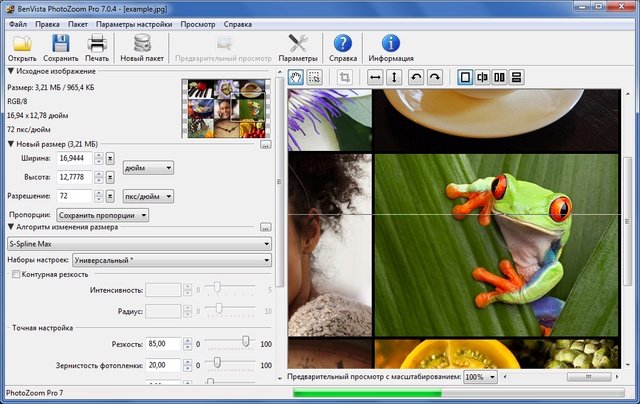Activate the crop tool
This screenshot has height=404, width=640.
pyautogui.click(x=345, y=77)
